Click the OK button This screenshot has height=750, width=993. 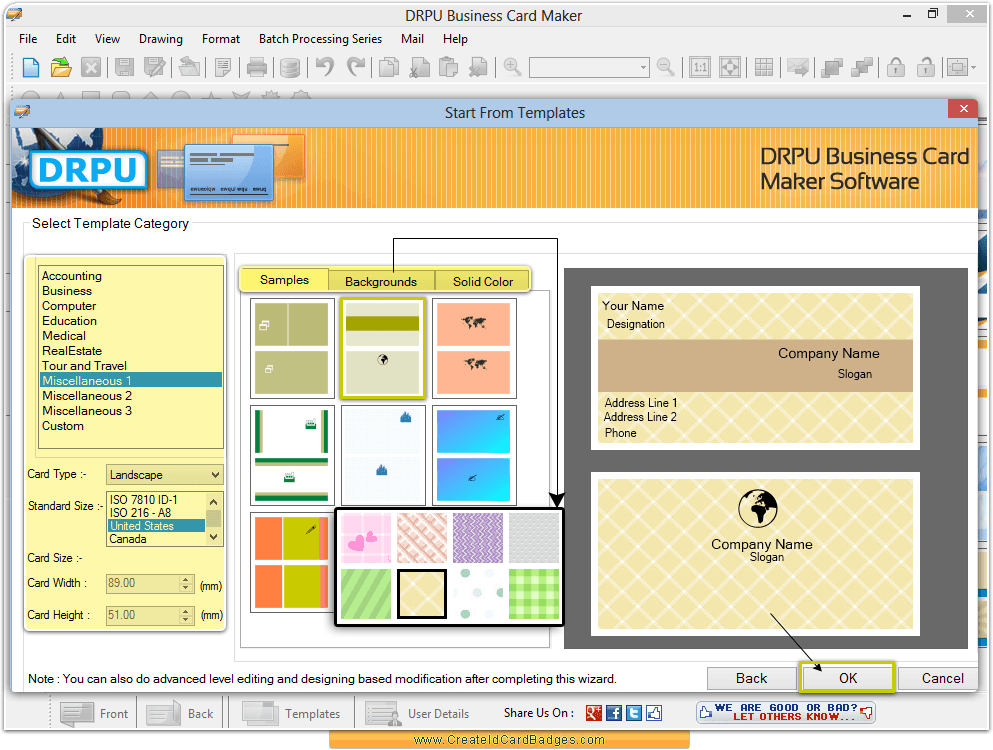847,678
